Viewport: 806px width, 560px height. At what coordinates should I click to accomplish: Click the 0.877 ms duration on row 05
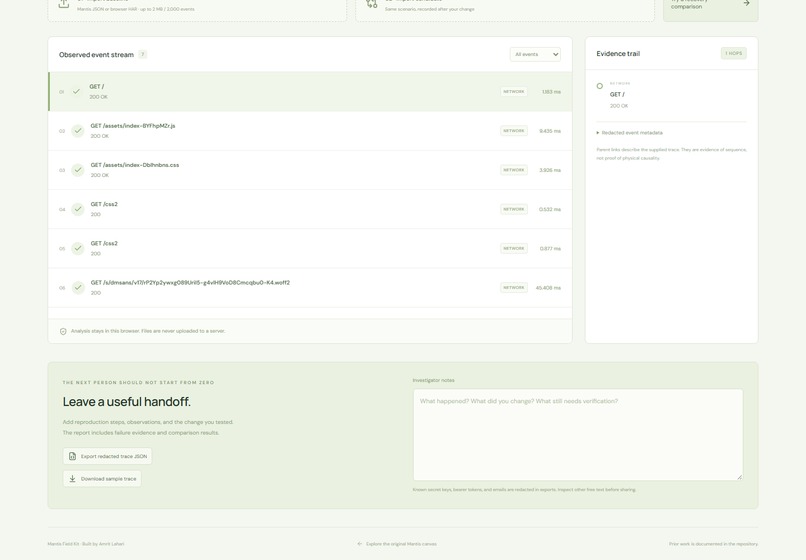[x=550, y=249]
